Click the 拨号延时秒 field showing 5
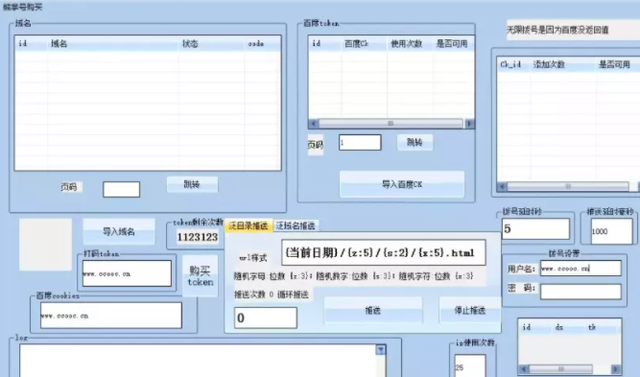 tap(536, 229)
